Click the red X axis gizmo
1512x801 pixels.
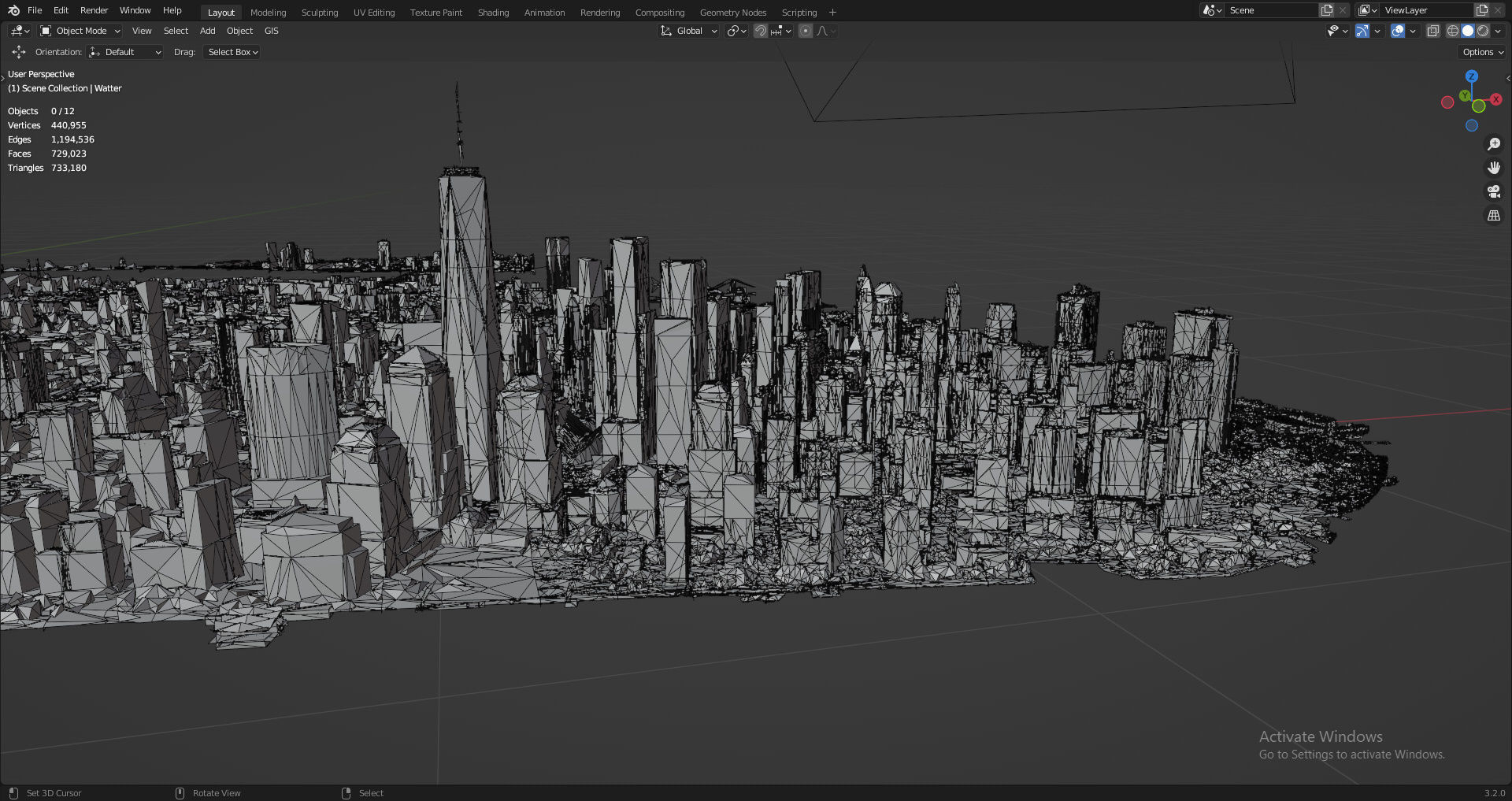click(1495, 99)
